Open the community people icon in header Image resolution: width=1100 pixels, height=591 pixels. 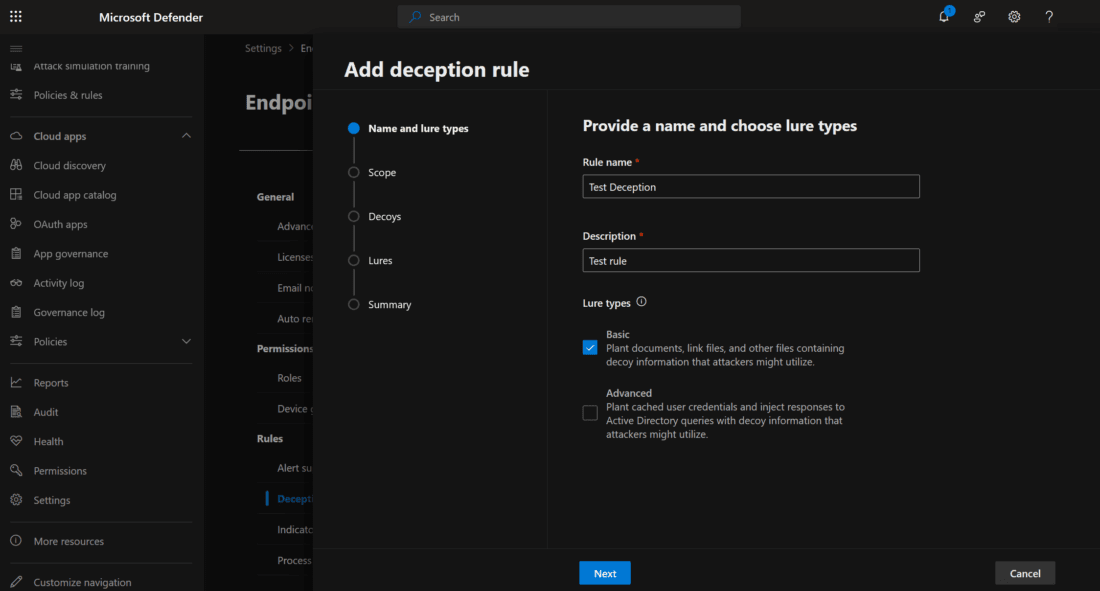[x=979, y=17]
